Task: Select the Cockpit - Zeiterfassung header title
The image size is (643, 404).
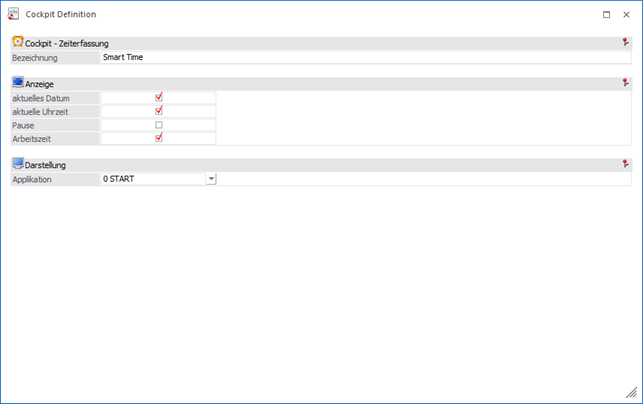Action: click(x=67, y=44)
